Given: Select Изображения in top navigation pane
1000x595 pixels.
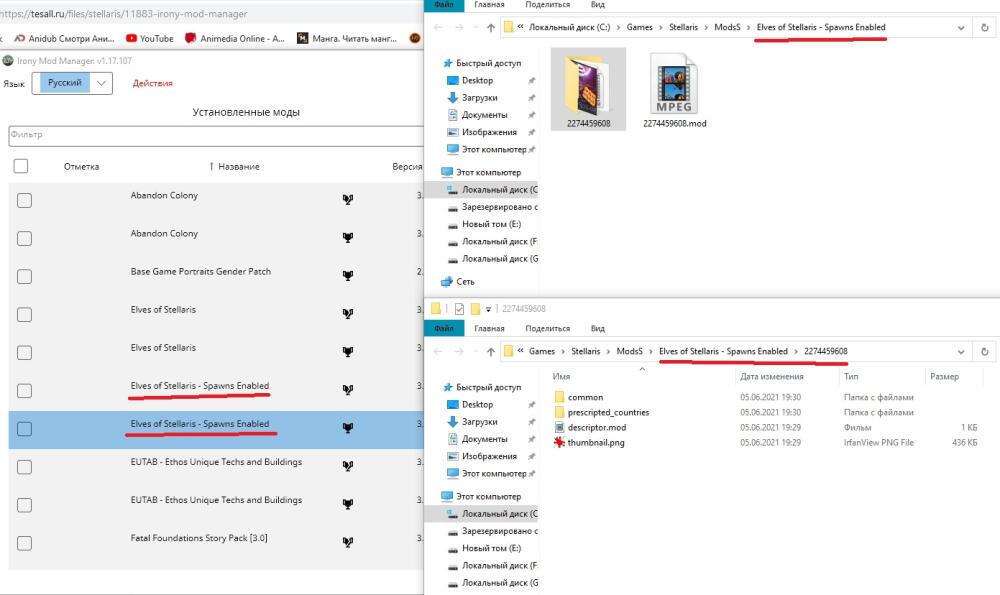Looking at the screenshot, I should pyautogui.click(x=489, y=132).
